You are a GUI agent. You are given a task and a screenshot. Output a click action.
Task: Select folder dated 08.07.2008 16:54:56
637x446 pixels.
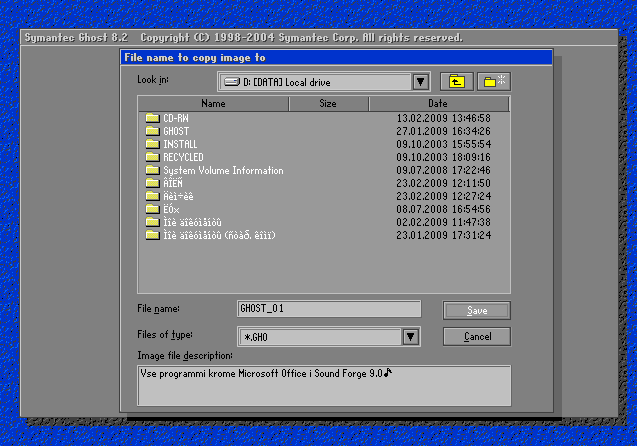pos(170,209)
